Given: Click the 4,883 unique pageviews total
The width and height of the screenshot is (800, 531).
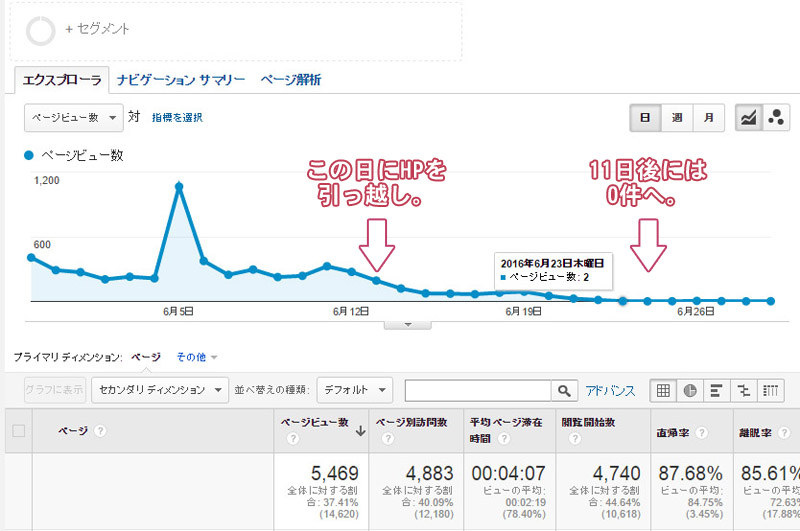Looking at the screenshot, I should click(430, 473).
